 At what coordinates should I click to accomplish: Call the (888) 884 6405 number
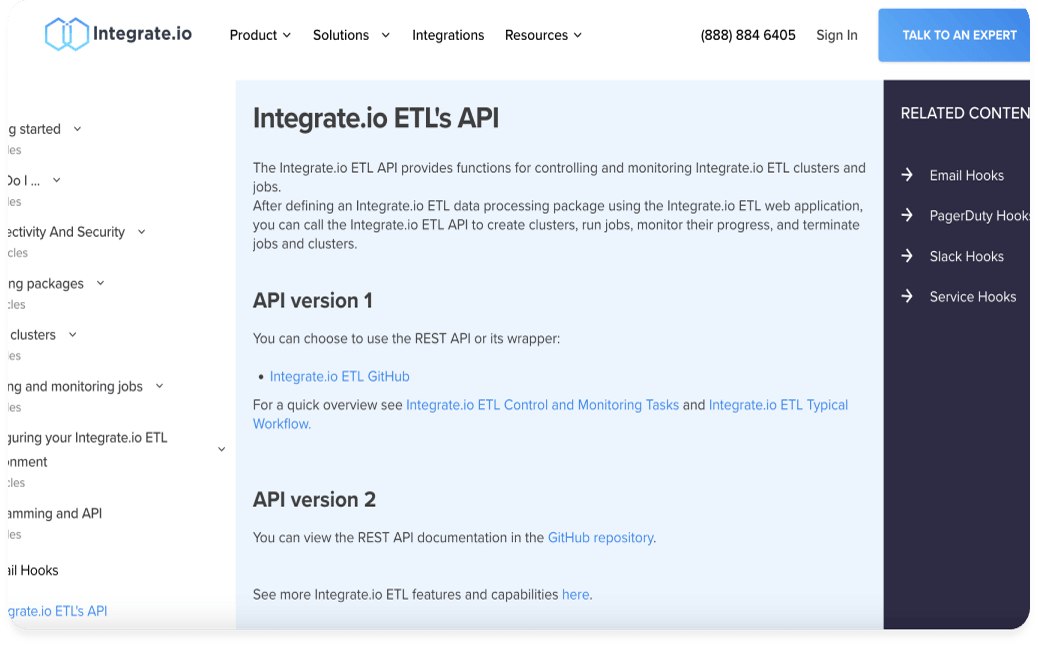pyautogui.click(x=747, y=35)
